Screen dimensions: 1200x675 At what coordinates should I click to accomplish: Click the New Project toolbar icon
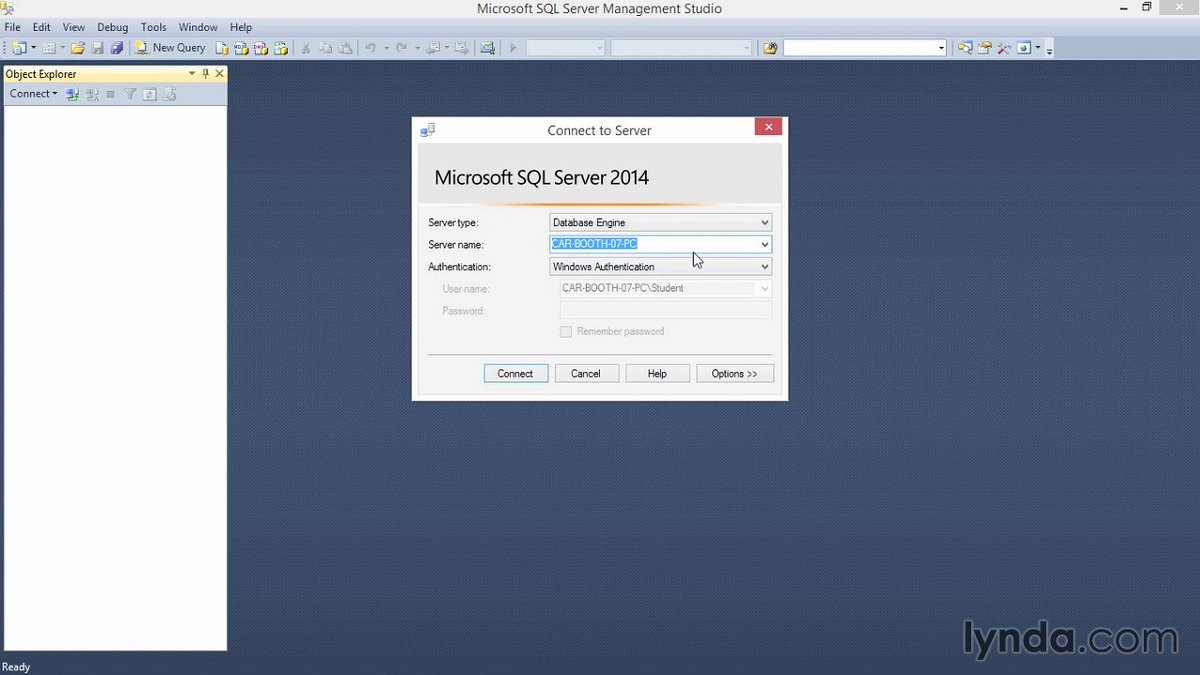(x=19, y=47)
